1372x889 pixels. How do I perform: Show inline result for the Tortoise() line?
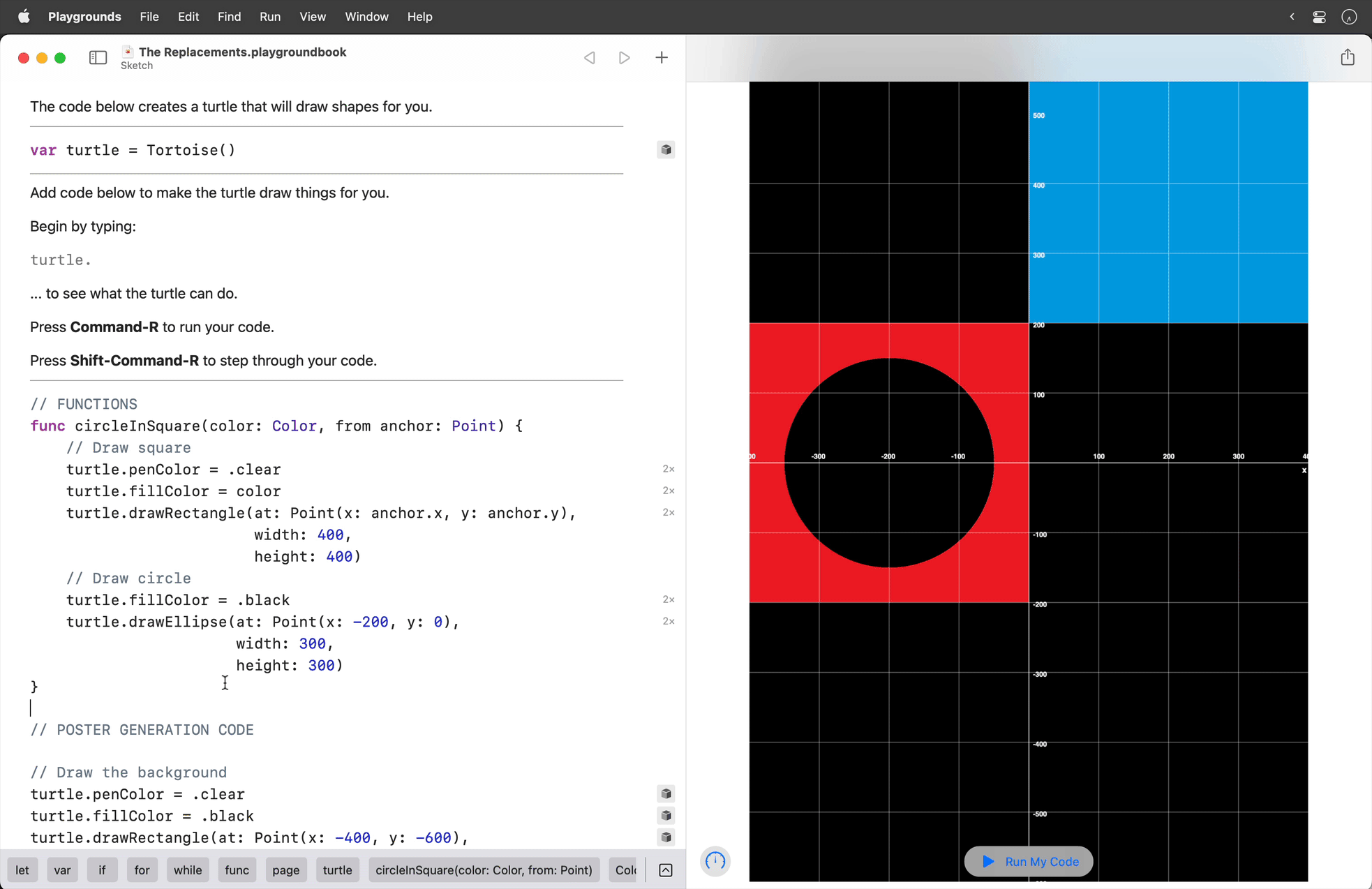(x=666, y=149)
